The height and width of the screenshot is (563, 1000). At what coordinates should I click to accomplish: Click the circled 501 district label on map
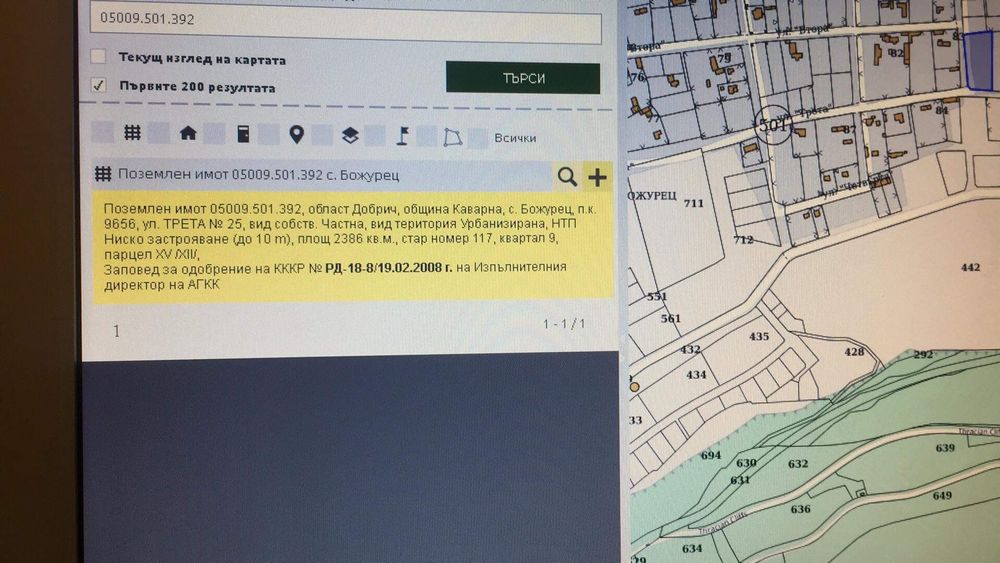[774, 124]
